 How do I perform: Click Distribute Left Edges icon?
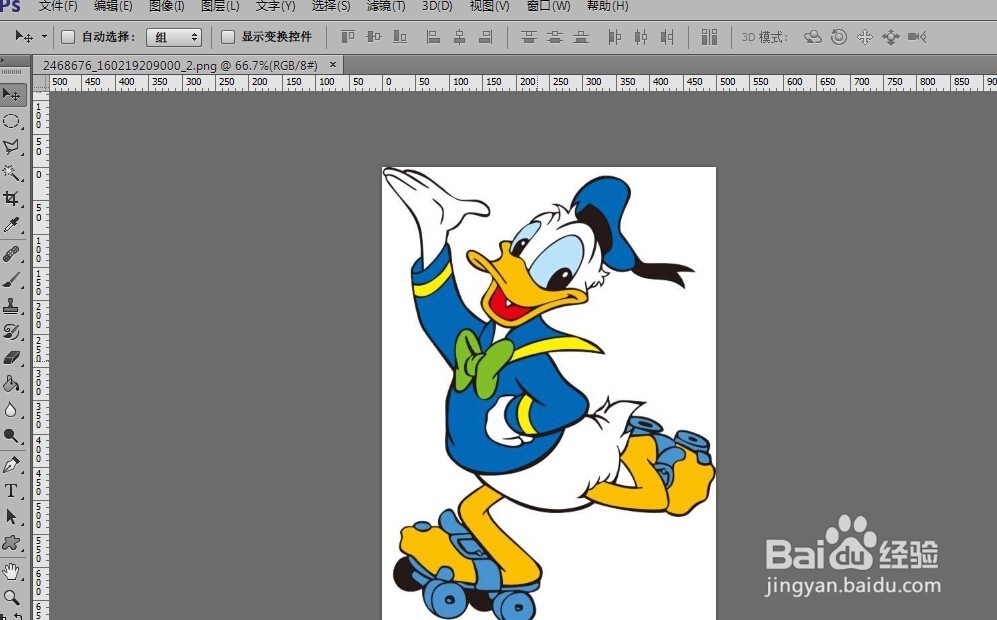[614, 37]
